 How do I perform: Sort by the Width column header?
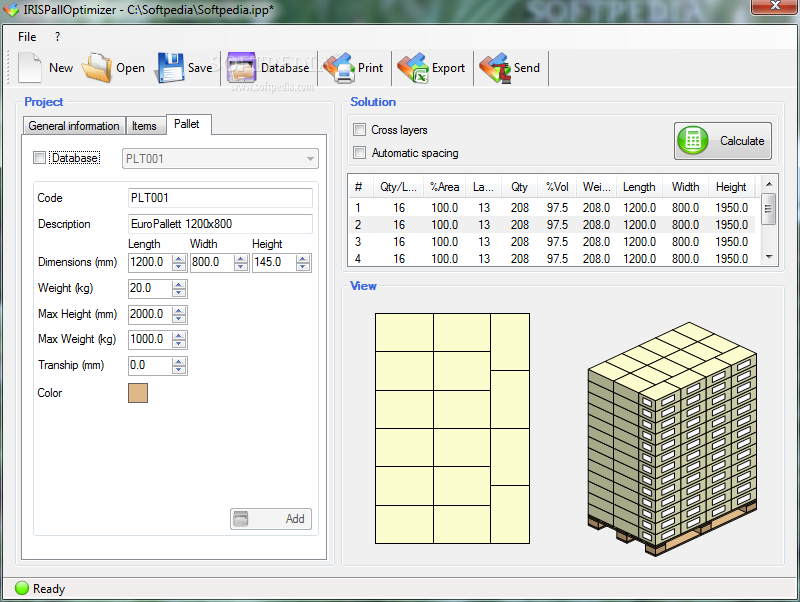[x=685, y=187]
